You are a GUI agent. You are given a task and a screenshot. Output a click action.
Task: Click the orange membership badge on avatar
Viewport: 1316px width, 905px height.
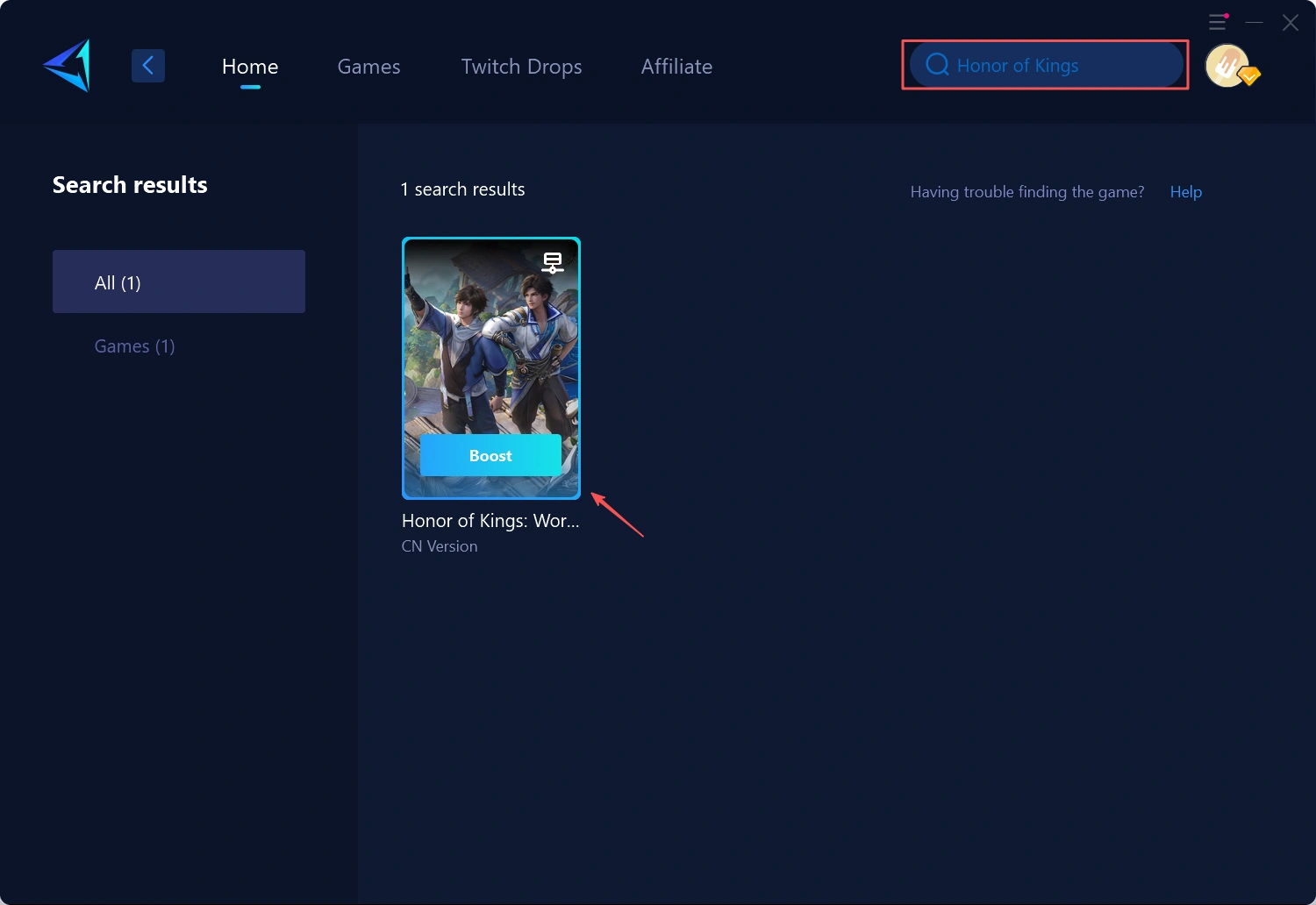click(1250, 76)
